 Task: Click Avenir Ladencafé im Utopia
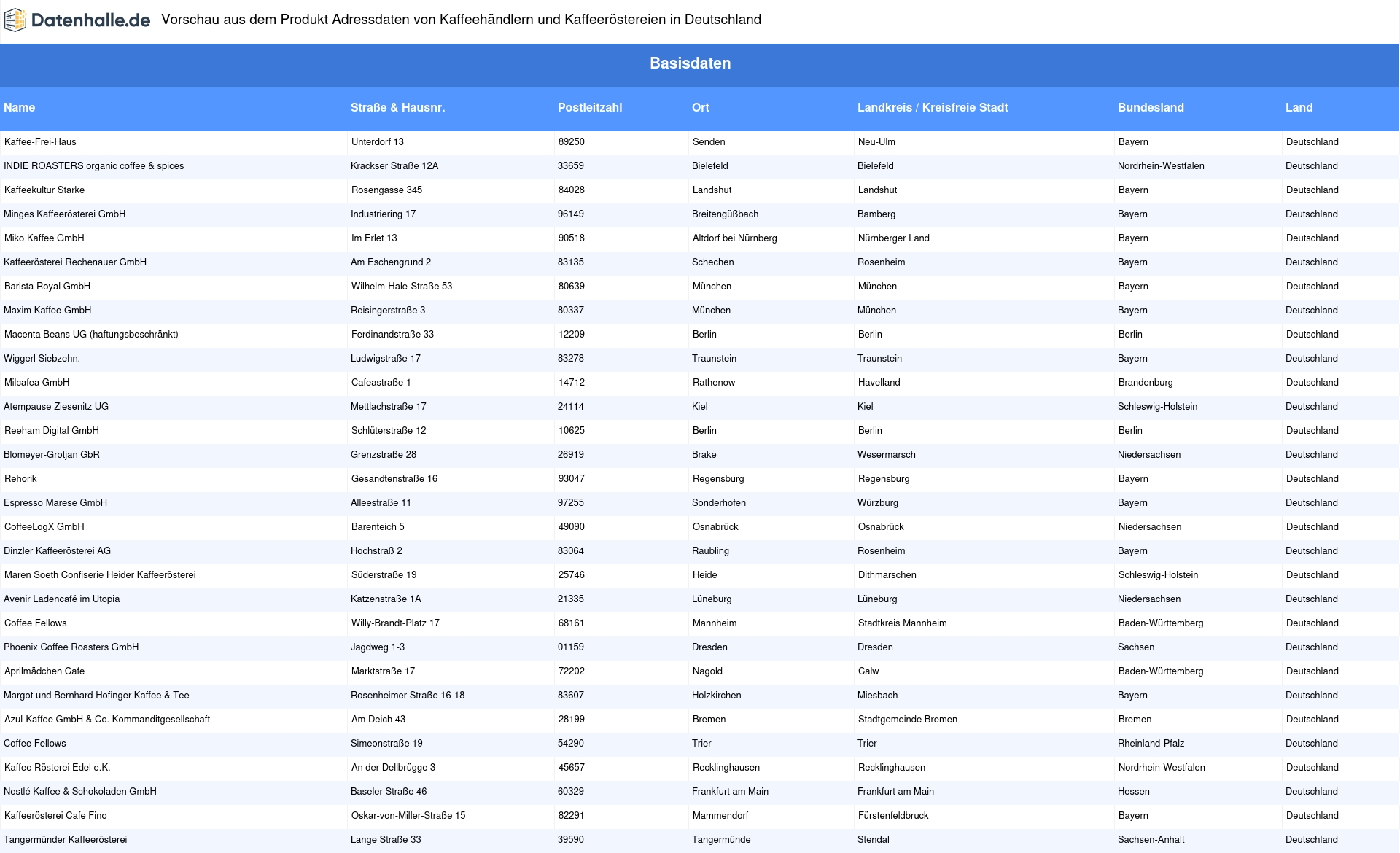click(x=62, y=599)
